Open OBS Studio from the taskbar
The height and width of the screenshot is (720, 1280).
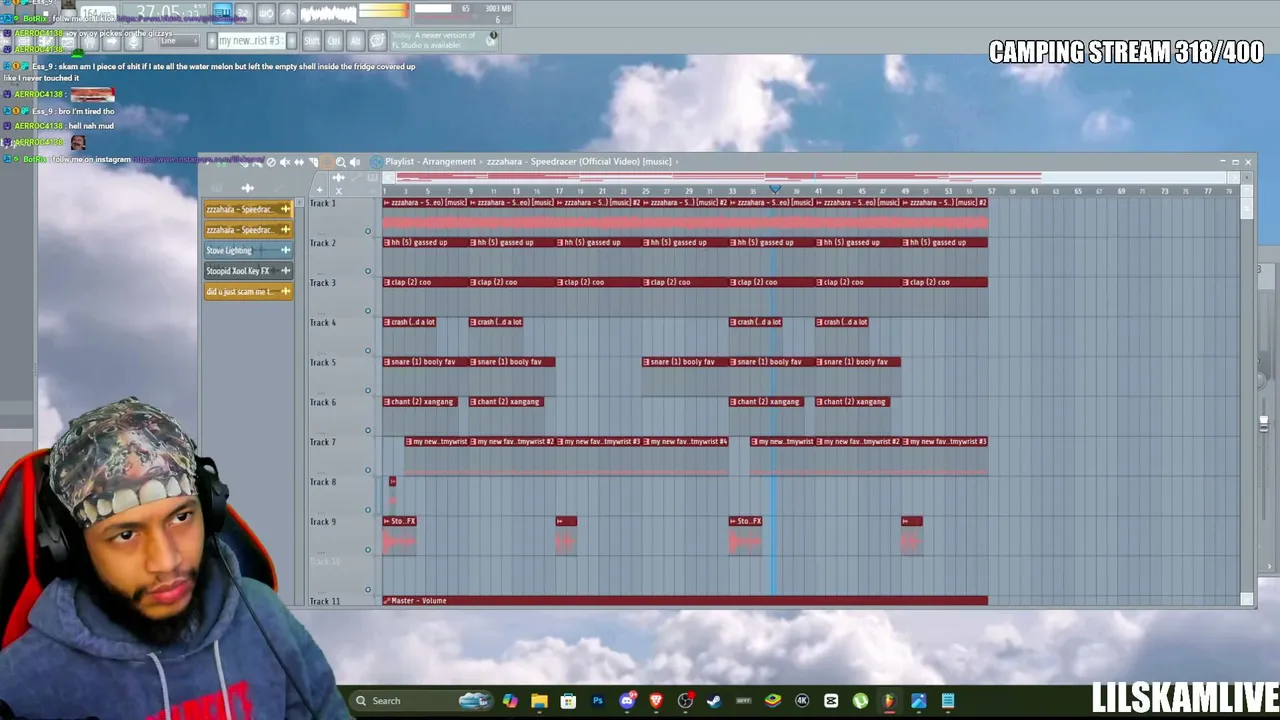pos(685,701)
